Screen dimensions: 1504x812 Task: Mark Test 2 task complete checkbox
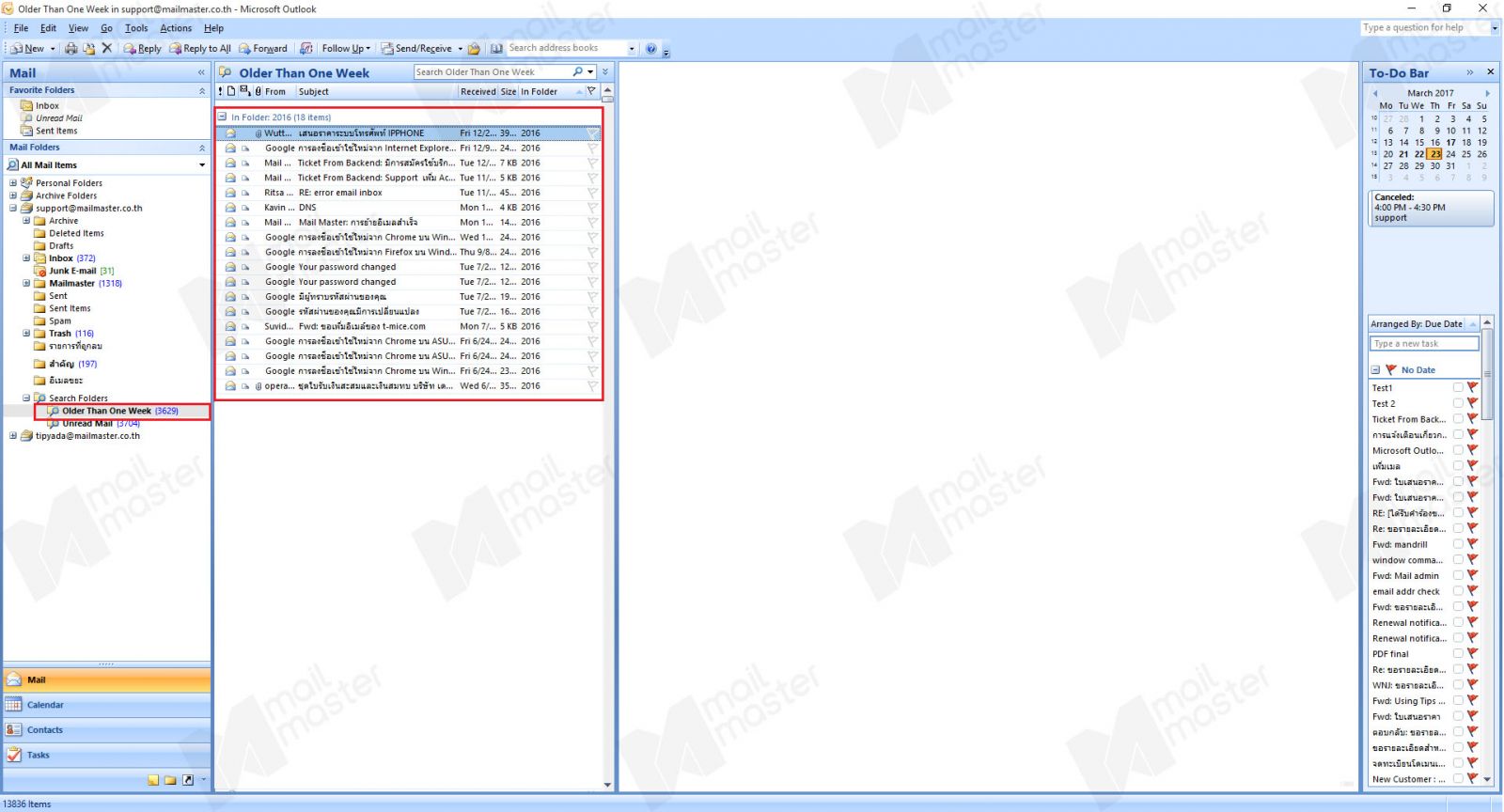coord(1458,403)
